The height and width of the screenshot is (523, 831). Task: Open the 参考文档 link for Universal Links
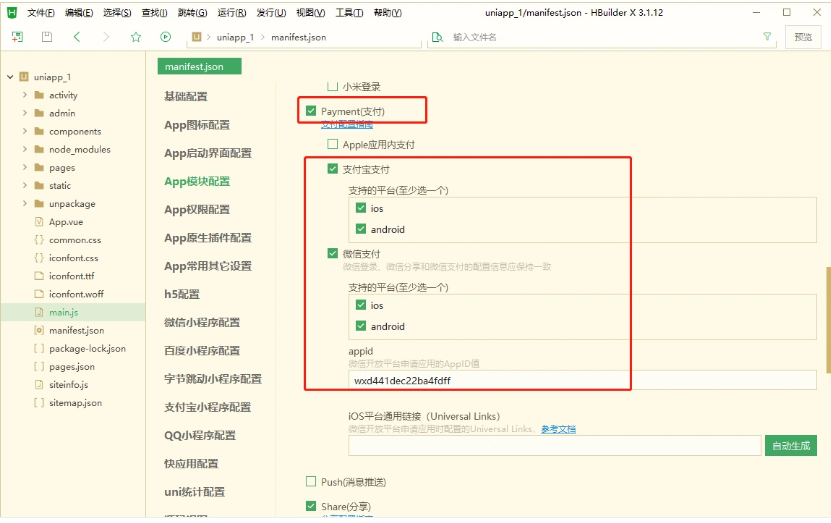pyautogui.click(x=558, y=429)
